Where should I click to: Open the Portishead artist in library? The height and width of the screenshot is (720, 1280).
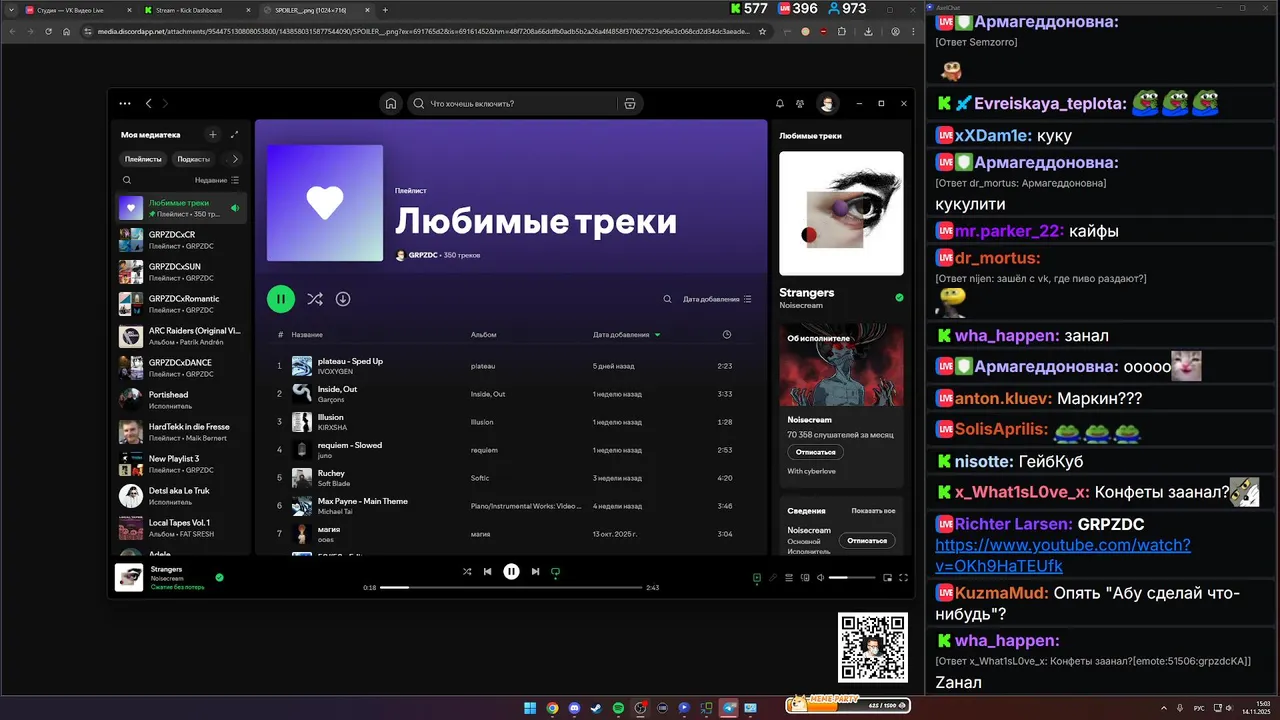[180, 400]
